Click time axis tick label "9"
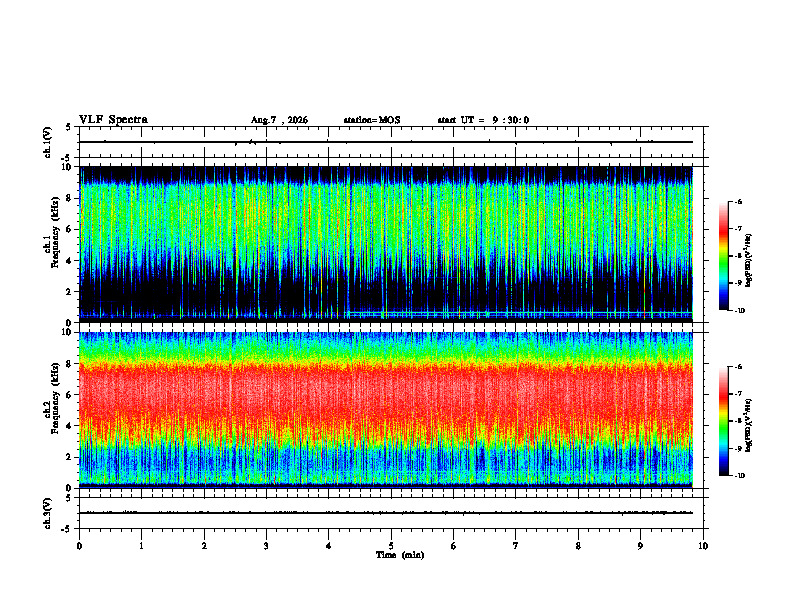This screenshot has width=792, height=612. click(x=640, y=546)
